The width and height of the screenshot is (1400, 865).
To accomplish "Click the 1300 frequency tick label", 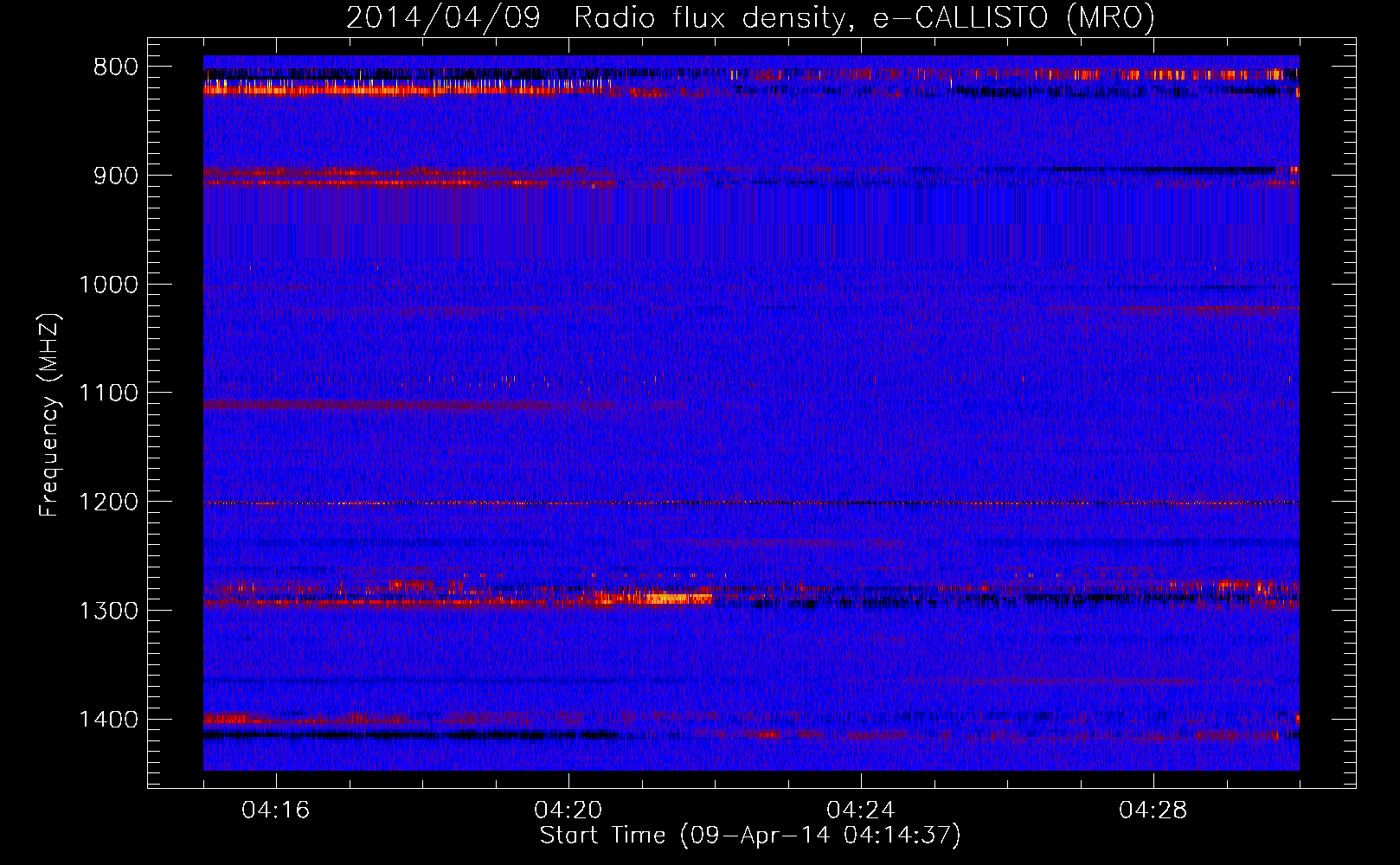I will click(x=108, y=612).
